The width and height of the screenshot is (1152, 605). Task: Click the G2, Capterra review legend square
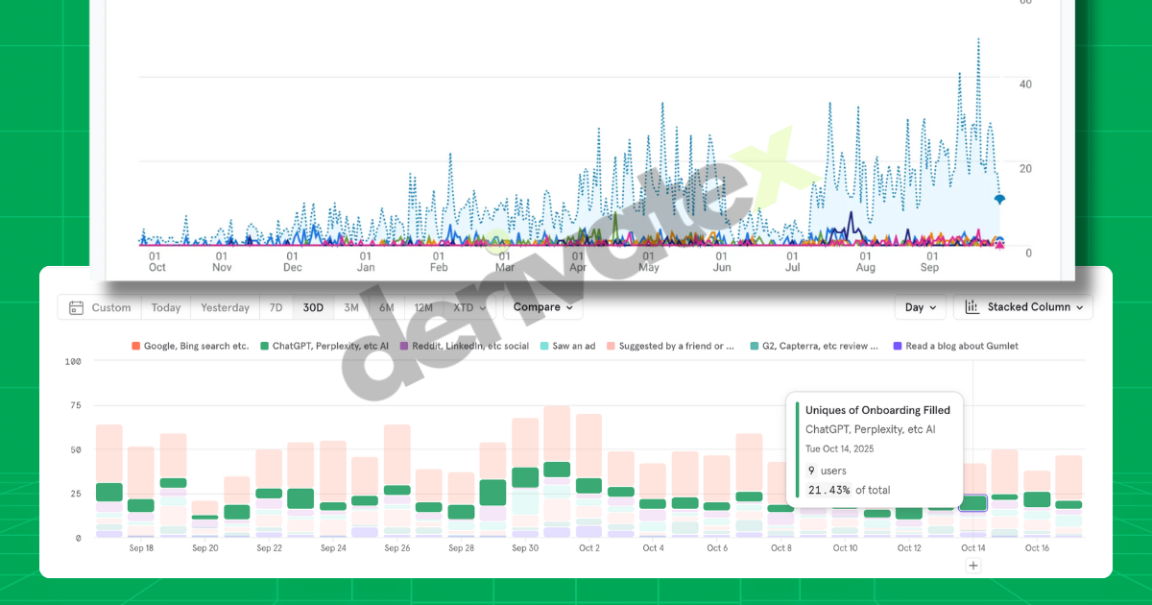tap(757, 346)
